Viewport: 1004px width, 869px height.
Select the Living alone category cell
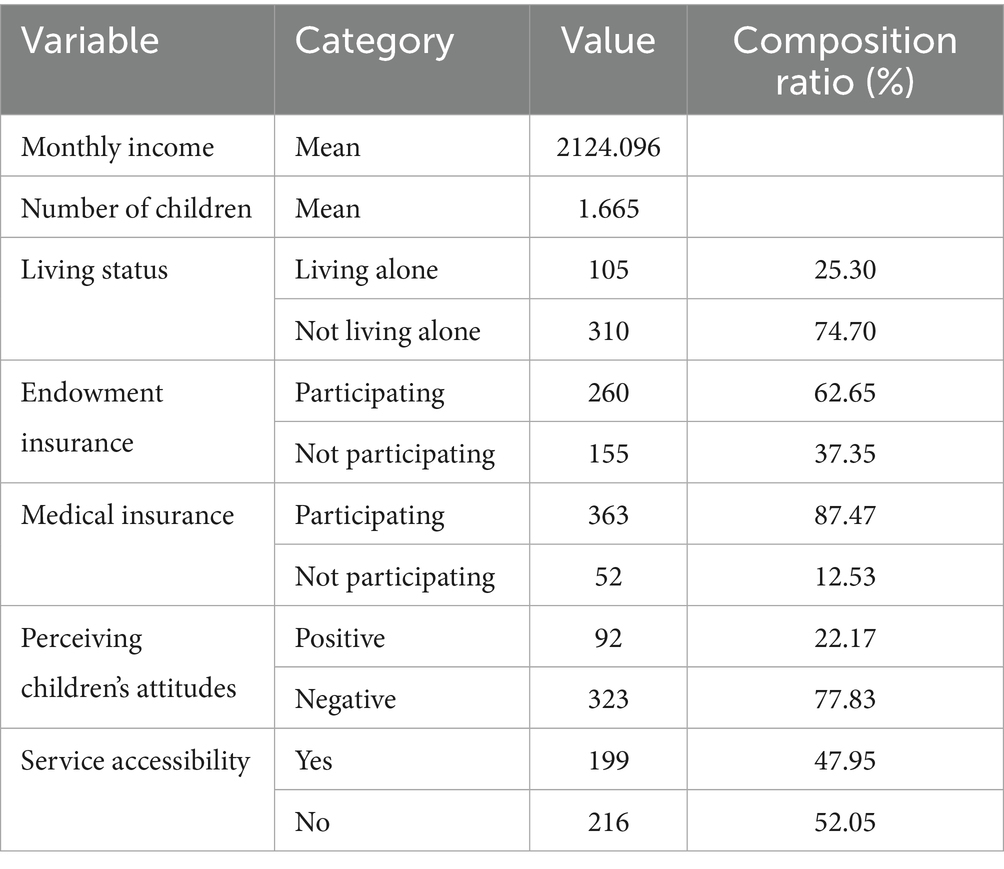[366, 270]
